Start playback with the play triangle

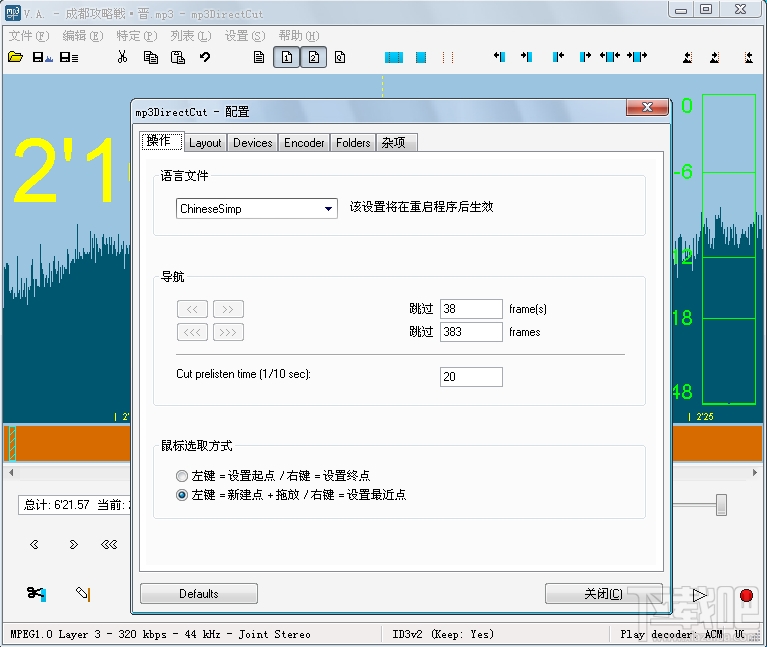699,595
